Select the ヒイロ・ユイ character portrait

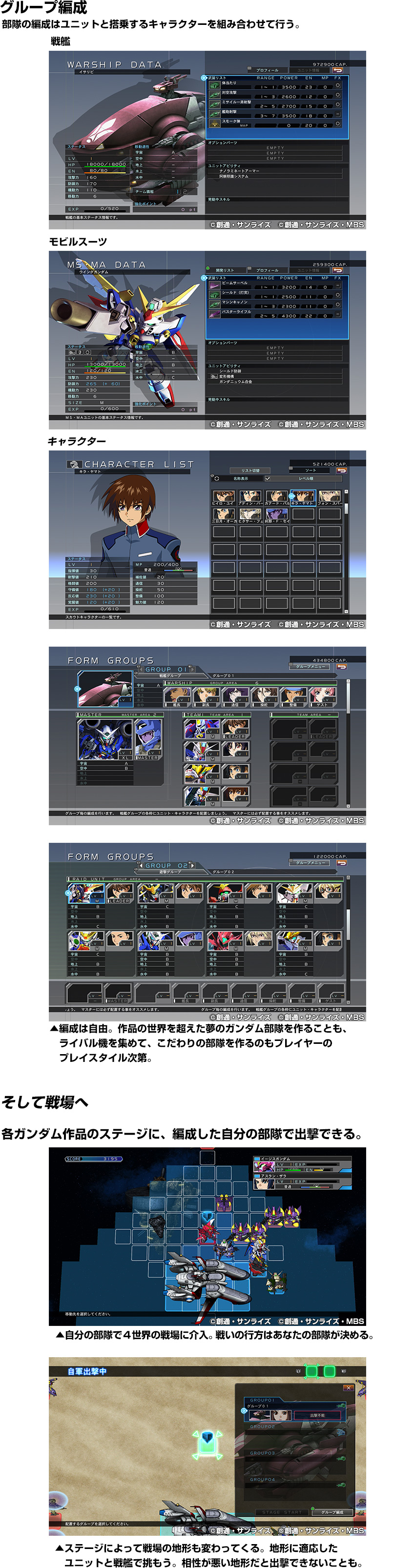pyautogui.click(x=224, y=497)
